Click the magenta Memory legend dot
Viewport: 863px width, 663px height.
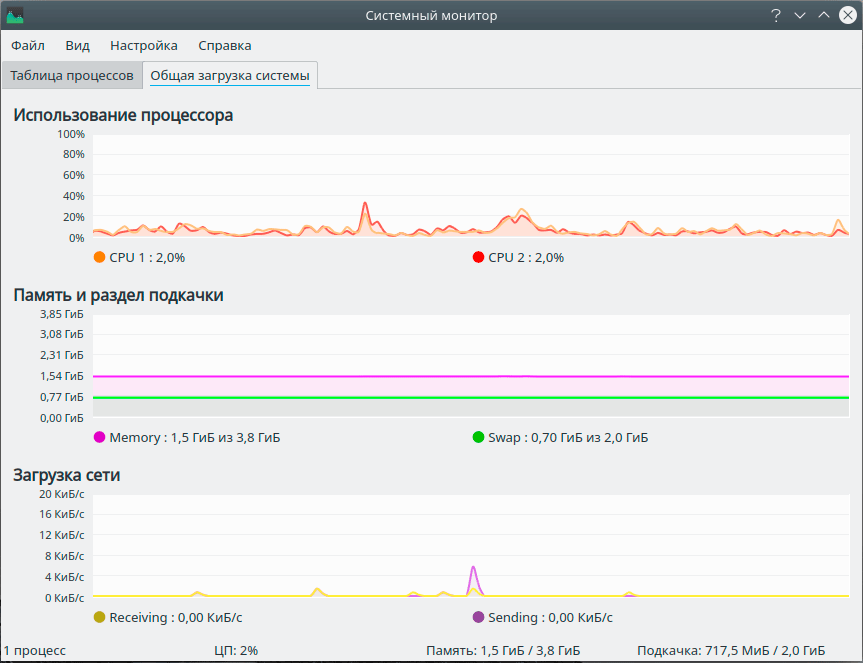[x=100, y=437]
